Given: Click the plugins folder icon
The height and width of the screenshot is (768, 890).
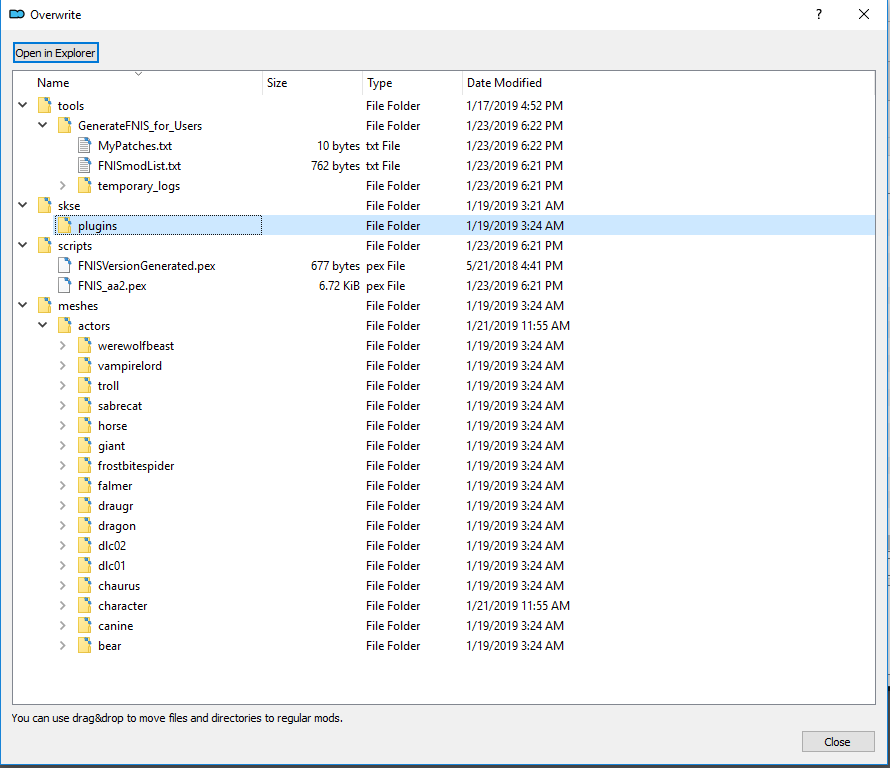Looking at the screenshot, I should [65, 225].
